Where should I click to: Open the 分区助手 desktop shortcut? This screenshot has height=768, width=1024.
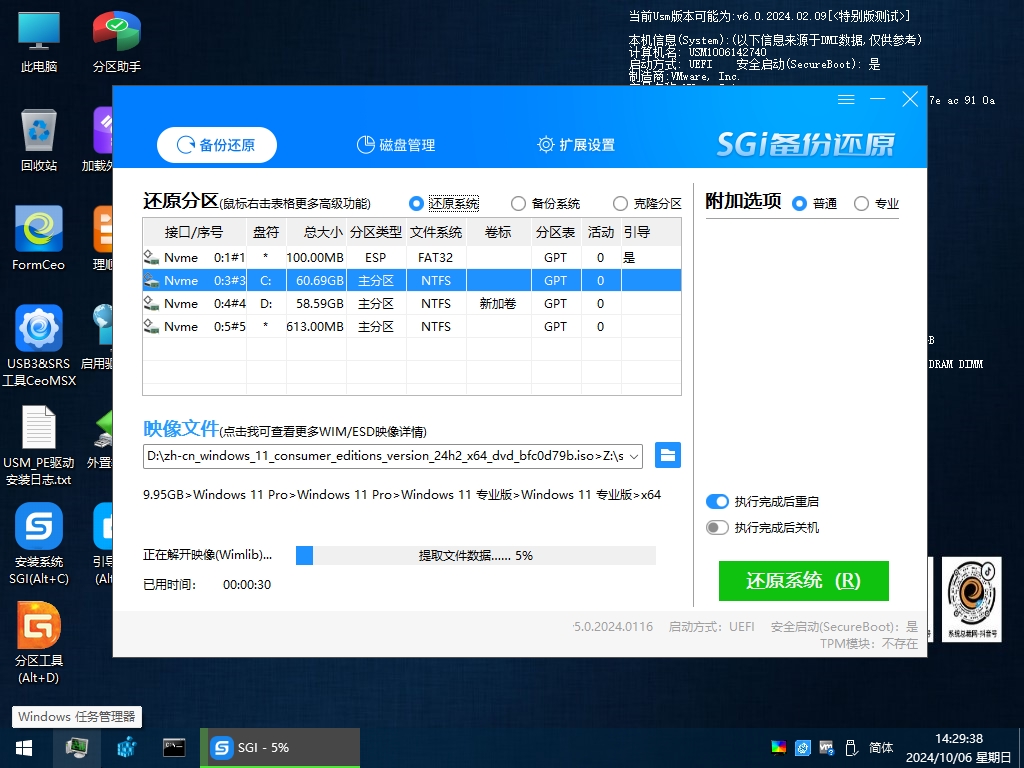pos(116,40)
